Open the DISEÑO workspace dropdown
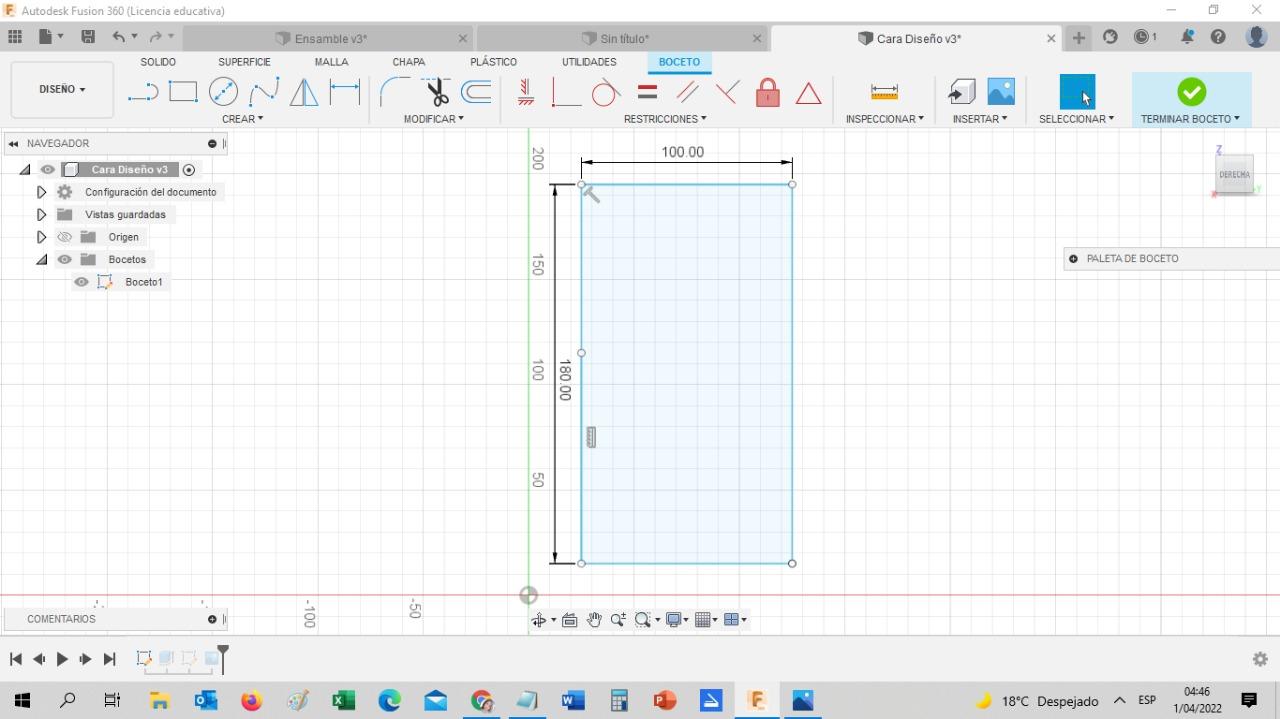The image size is (1280, 719). pos(62,89)
